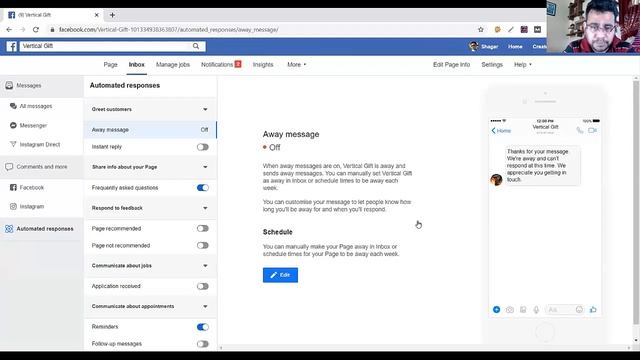Turn off the Reminders toggle
The height and width of the screenshot is (360, 640).
click(202, 327)
